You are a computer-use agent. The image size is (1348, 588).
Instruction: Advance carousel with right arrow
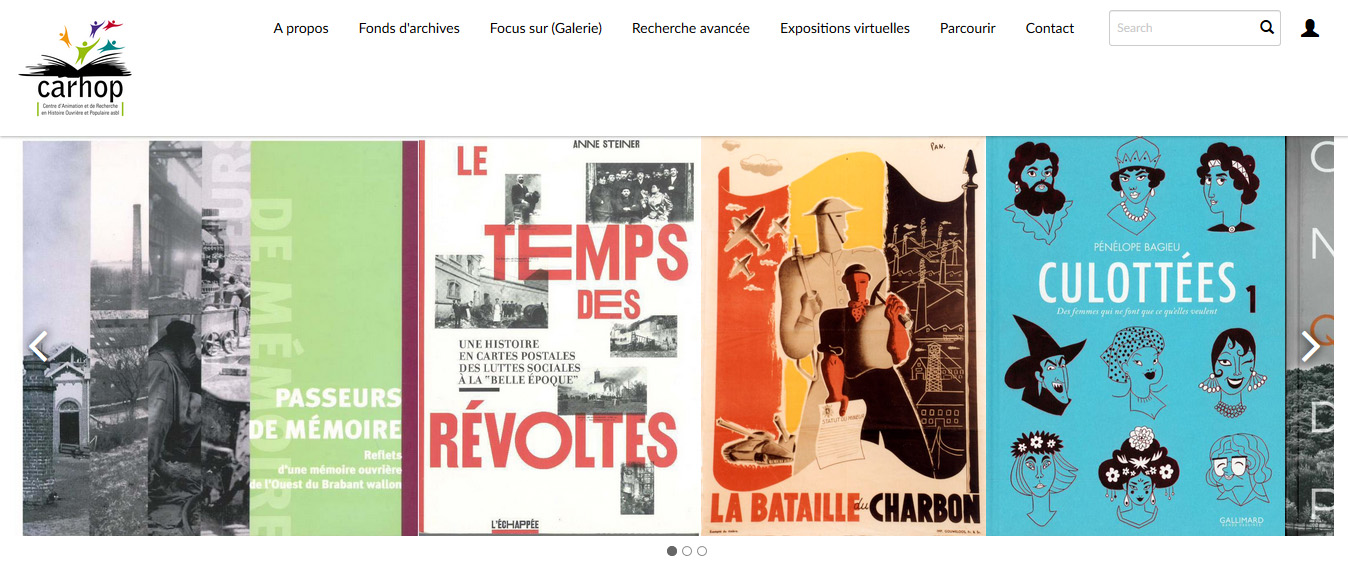(1310, 346)
